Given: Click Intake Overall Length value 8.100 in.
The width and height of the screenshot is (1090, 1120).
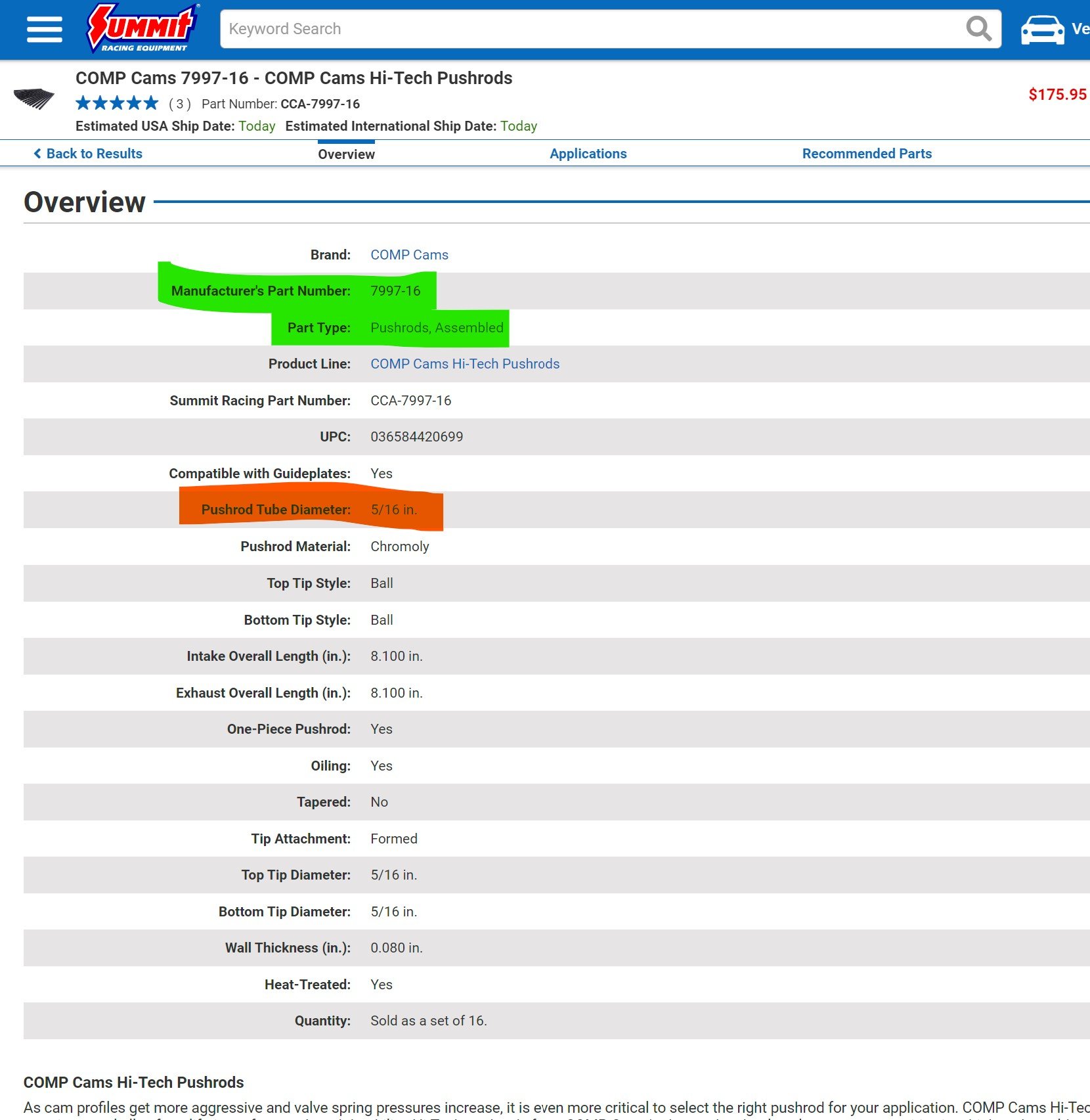Looking at the screenshot, I should [396, 656].
